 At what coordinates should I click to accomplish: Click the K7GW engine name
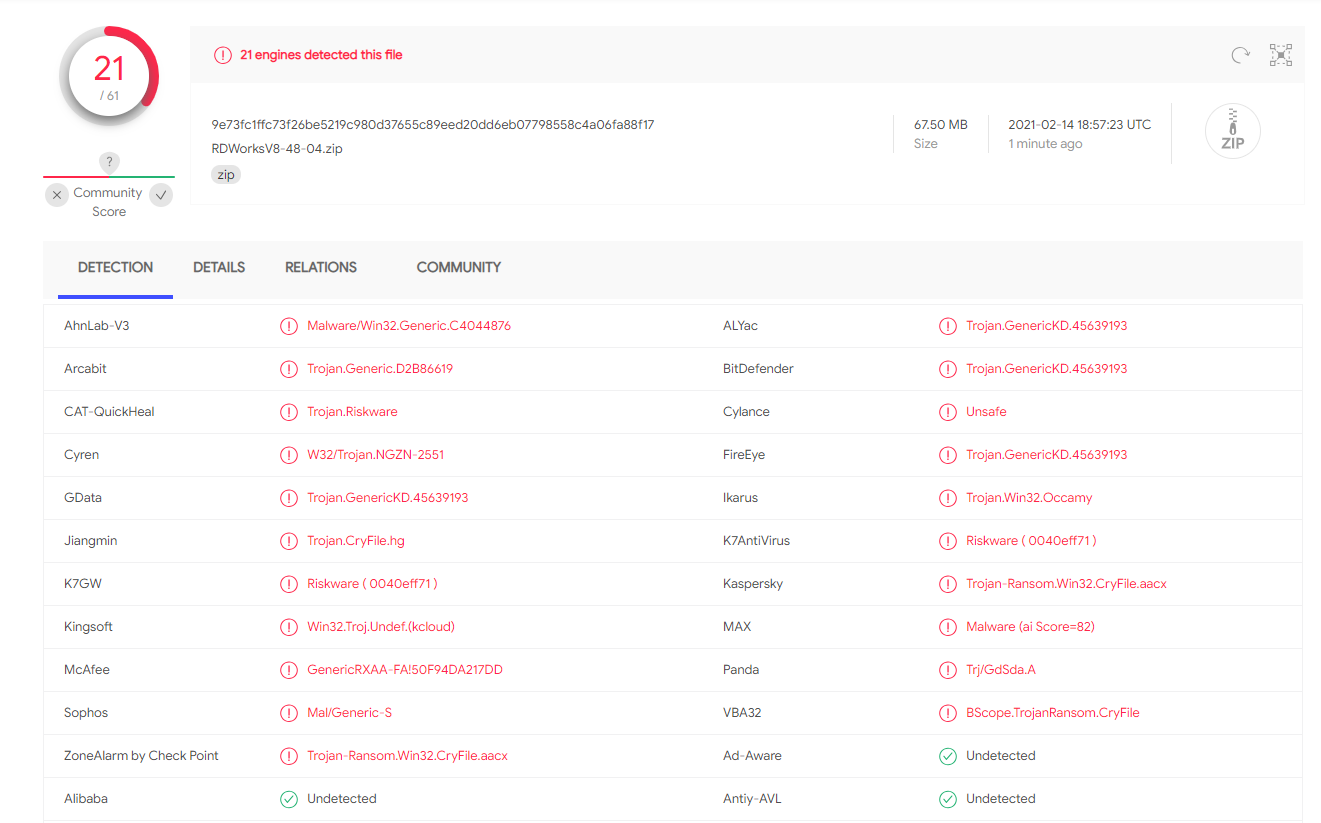(x=83, y=584)
